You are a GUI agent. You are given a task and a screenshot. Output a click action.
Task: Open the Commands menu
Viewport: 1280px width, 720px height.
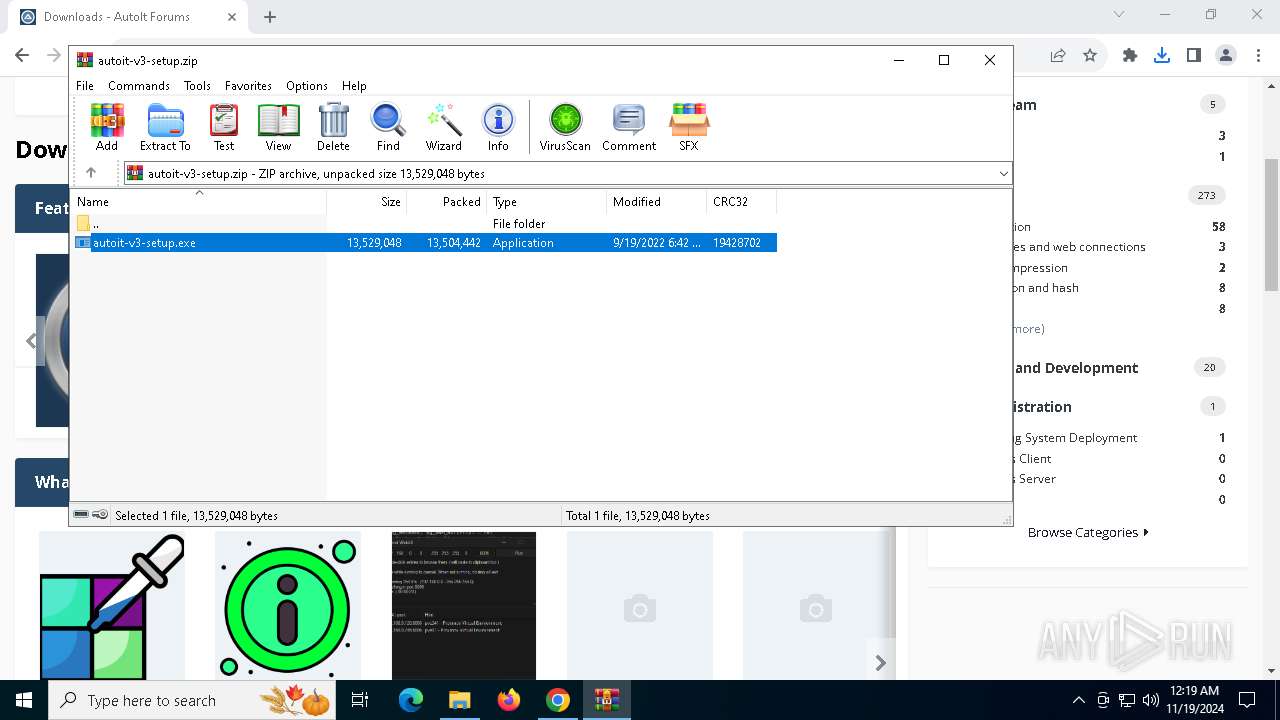139,86
